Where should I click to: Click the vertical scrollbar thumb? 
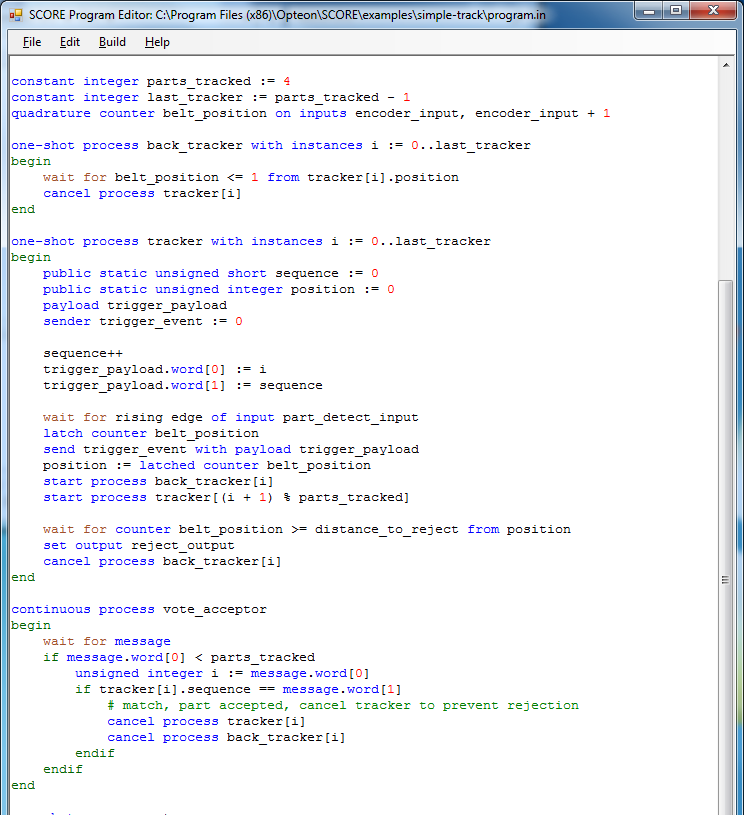point(727,580)
